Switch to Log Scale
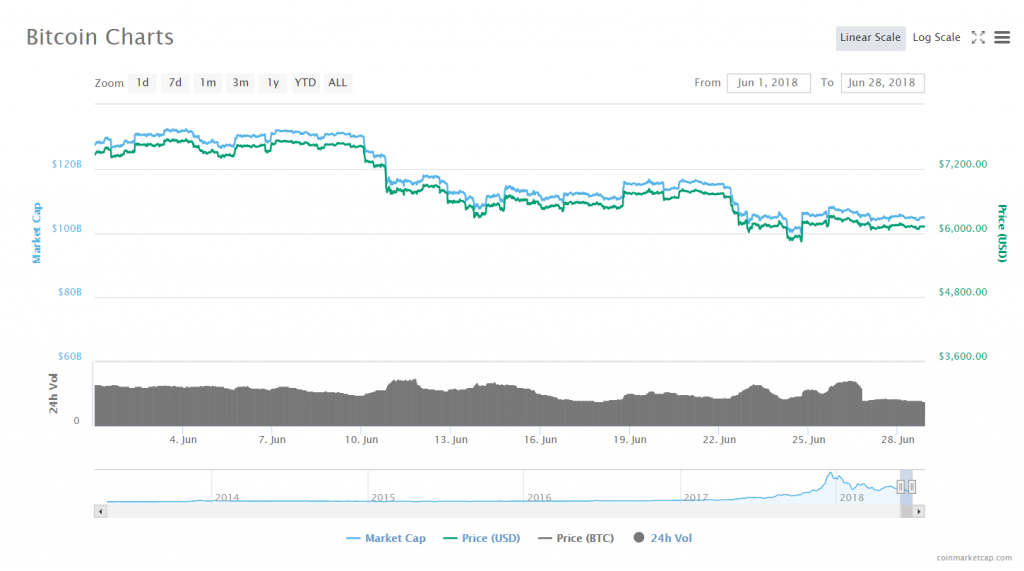Viewport: 1024px width, 571px height. [x=936, y=37]
